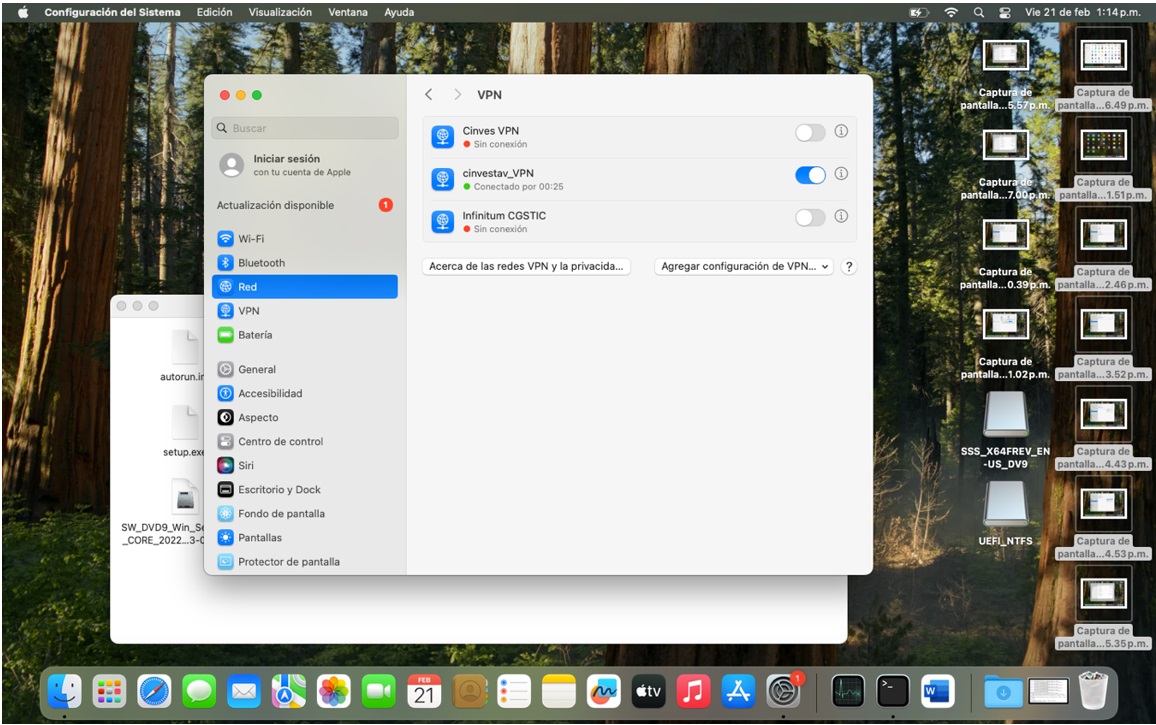The image size is (1156, 725).
Task: Click Acerca de las redes VPN button
Action: (526, 267)
